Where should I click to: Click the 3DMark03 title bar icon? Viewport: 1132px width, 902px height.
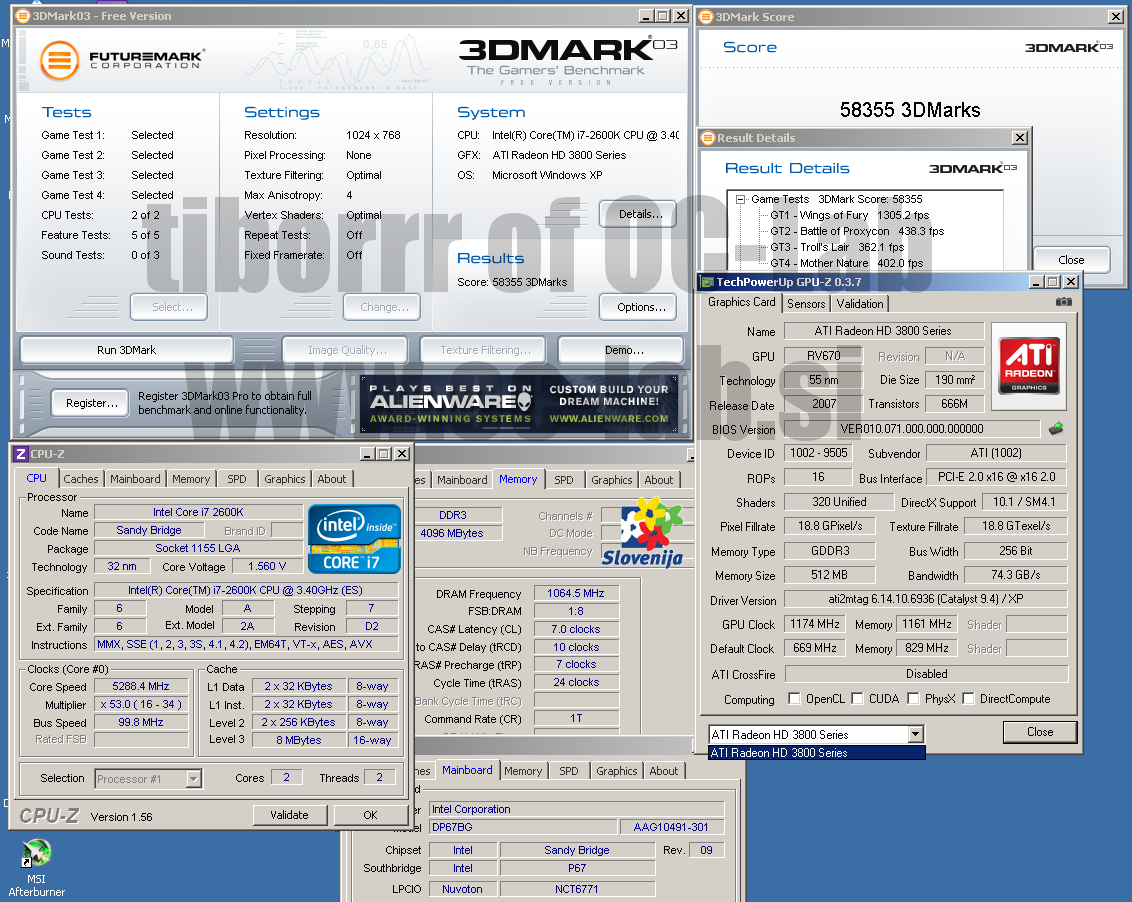click(x=22, y=15)
